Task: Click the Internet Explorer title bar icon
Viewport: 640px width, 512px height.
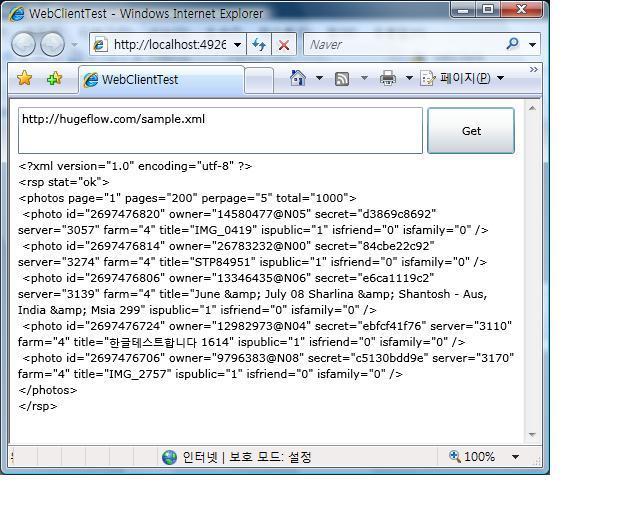Action: (17, 14)
